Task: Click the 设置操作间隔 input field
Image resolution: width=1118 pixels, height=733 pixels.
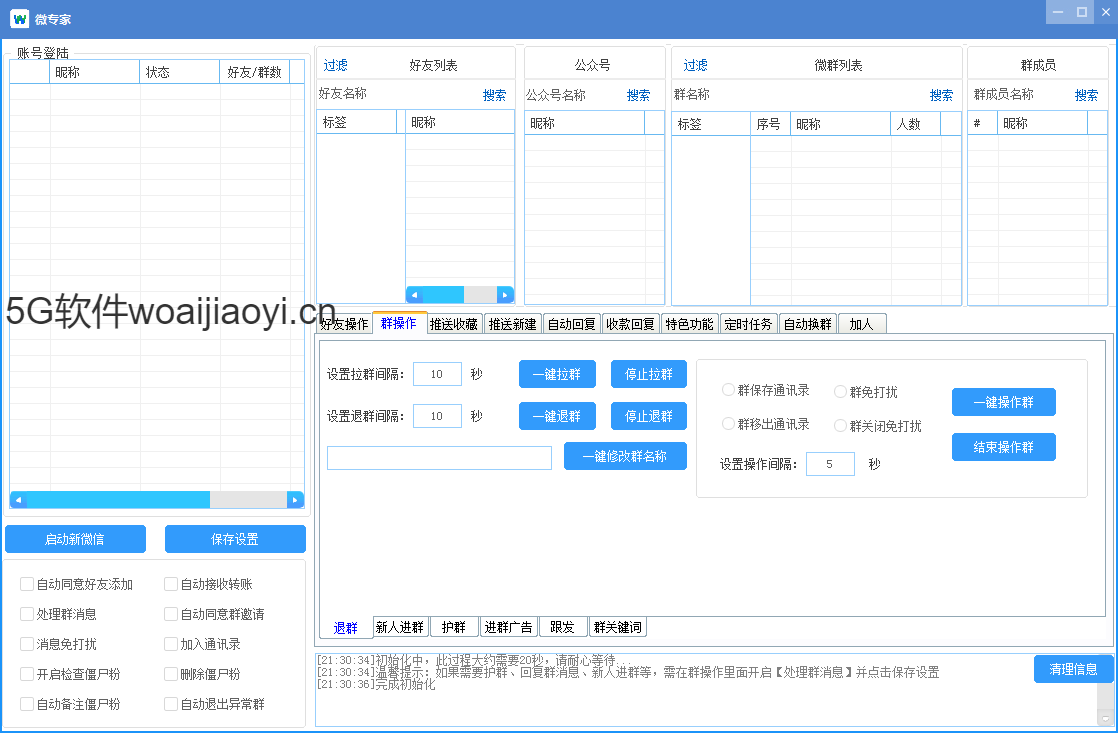Action: click(831, 464)
